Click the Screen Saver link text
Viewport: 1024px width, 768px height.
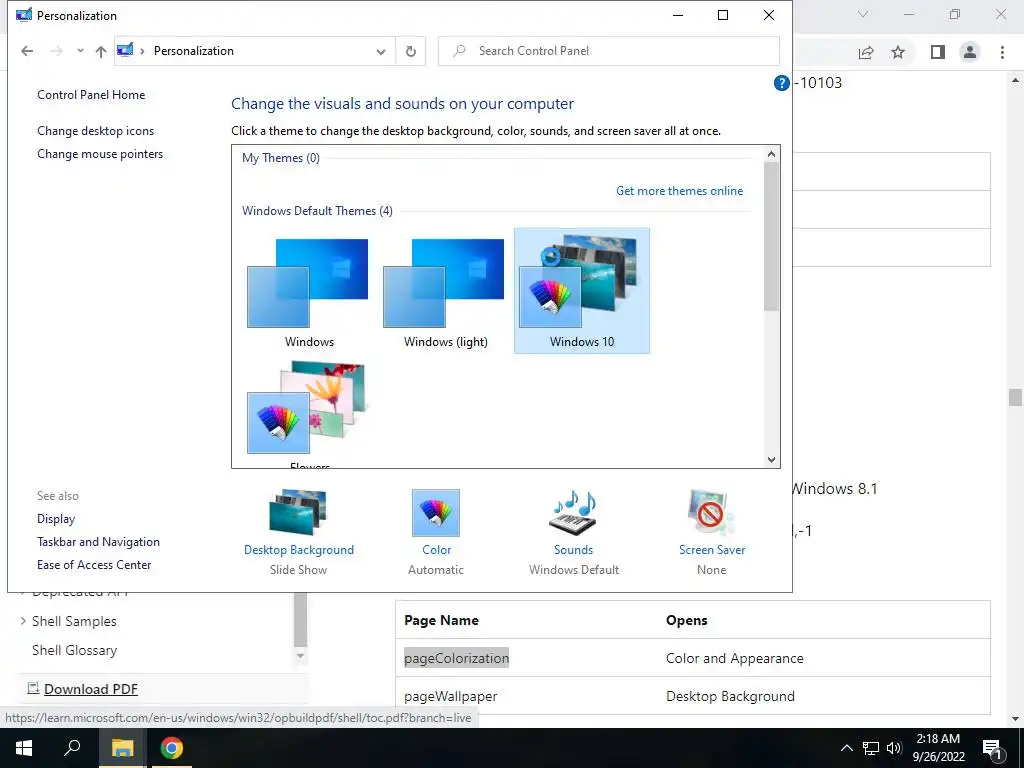[x=711, y=550]
